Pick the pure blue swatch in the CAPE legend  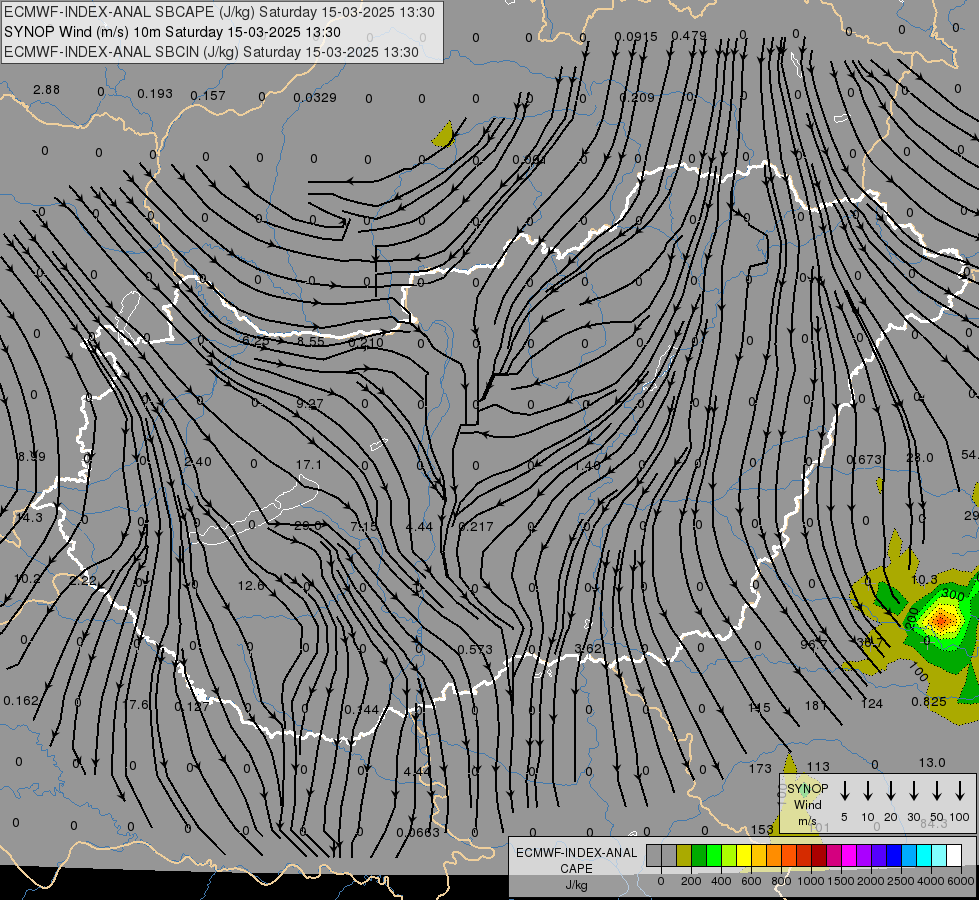point(894,856)
